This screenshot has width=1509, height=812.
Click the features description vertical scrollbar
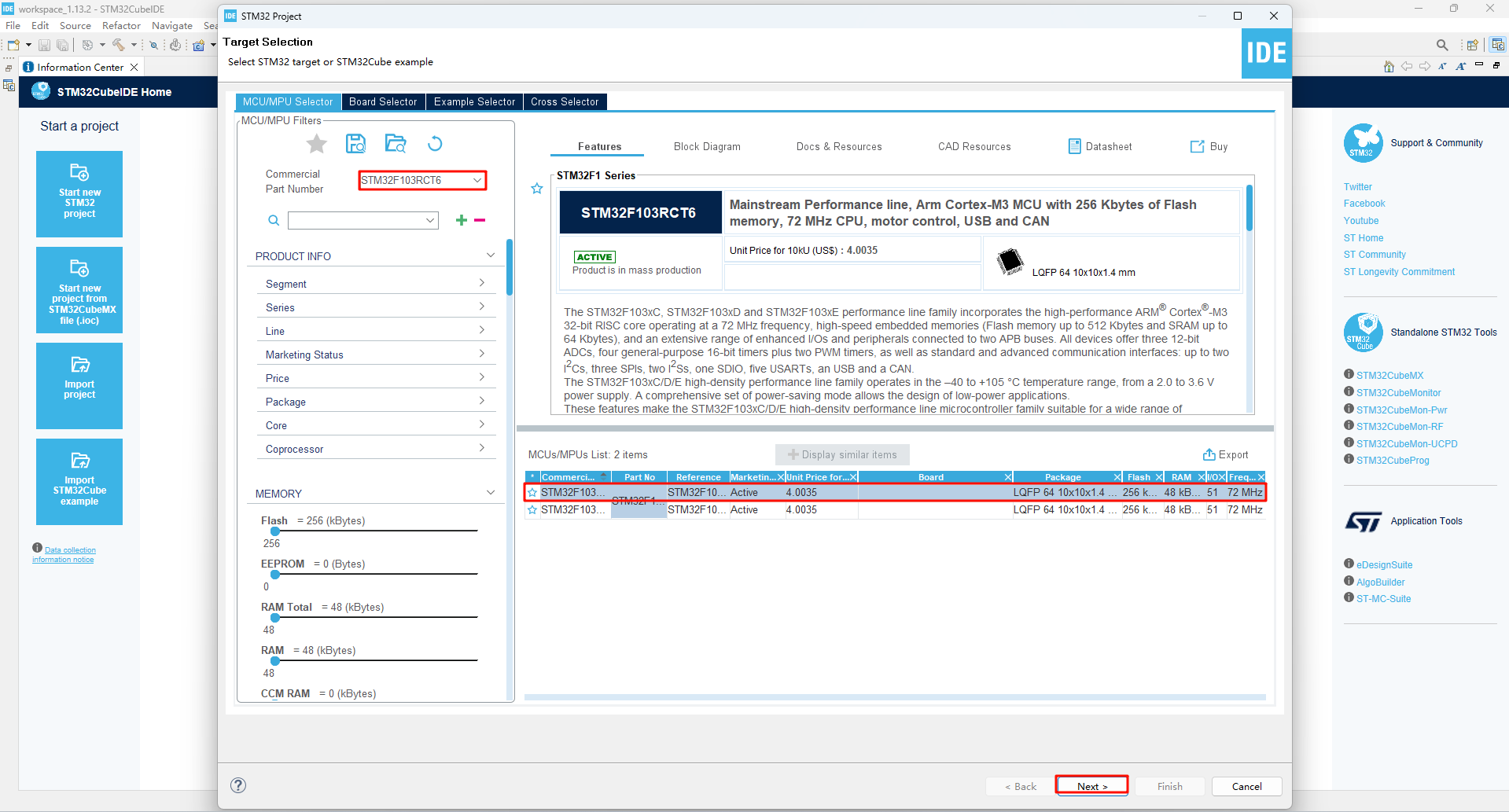pos(1250,208)
